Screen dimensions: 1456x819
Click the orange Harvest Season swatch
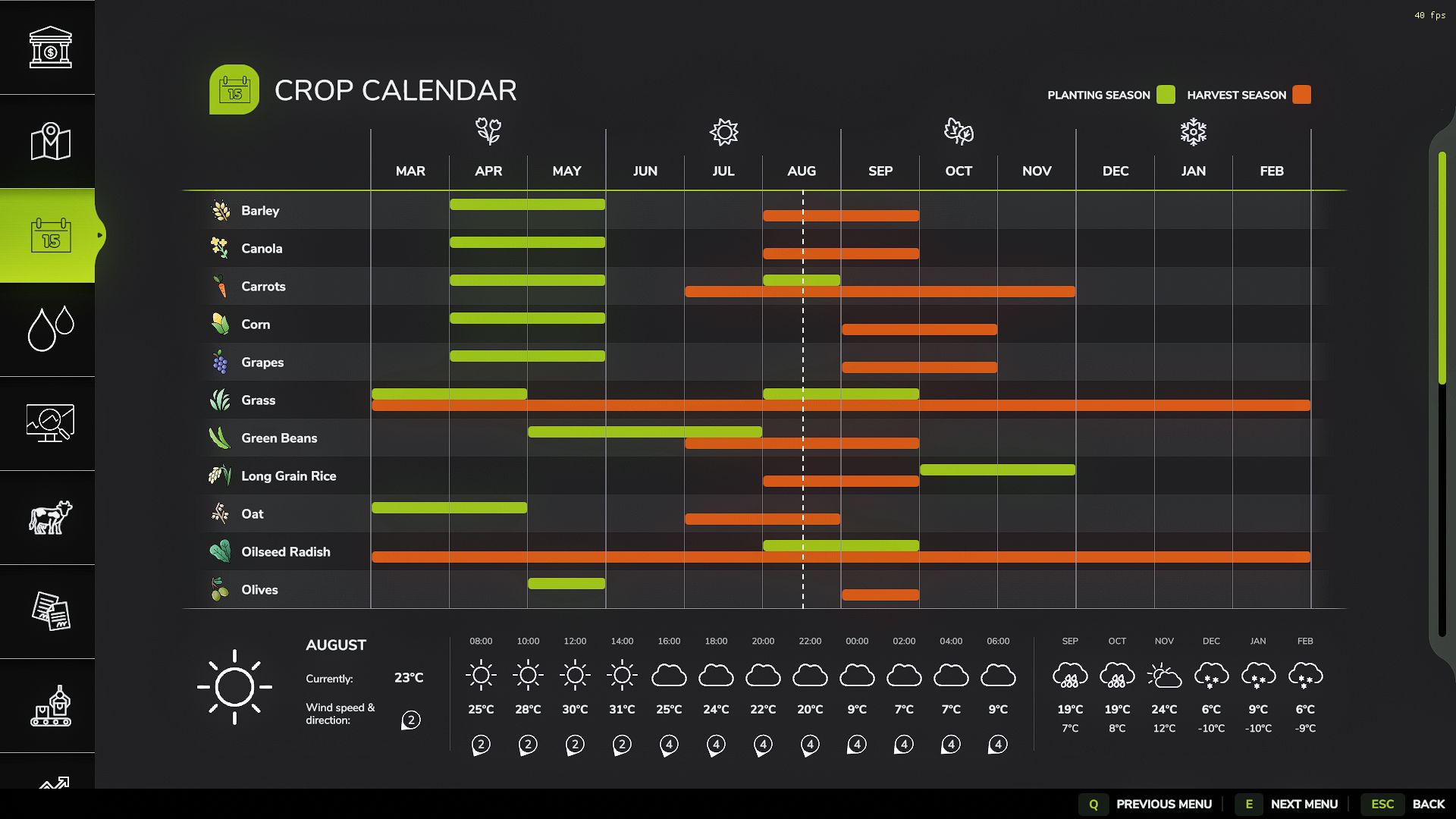click(1301, 95)
